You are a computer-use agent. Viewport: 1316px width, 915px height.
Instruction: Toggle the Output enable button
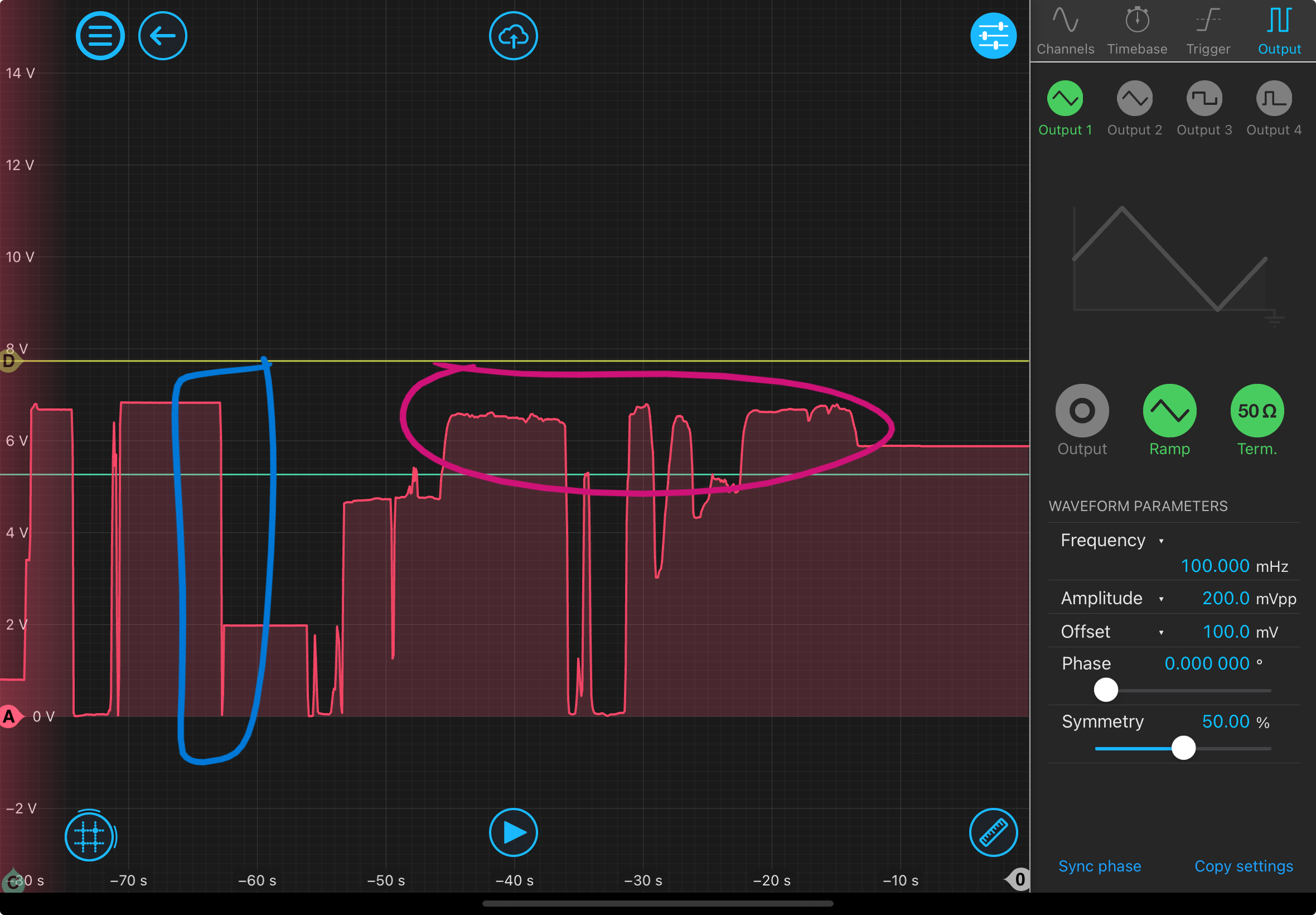(x=1082, y=420)
